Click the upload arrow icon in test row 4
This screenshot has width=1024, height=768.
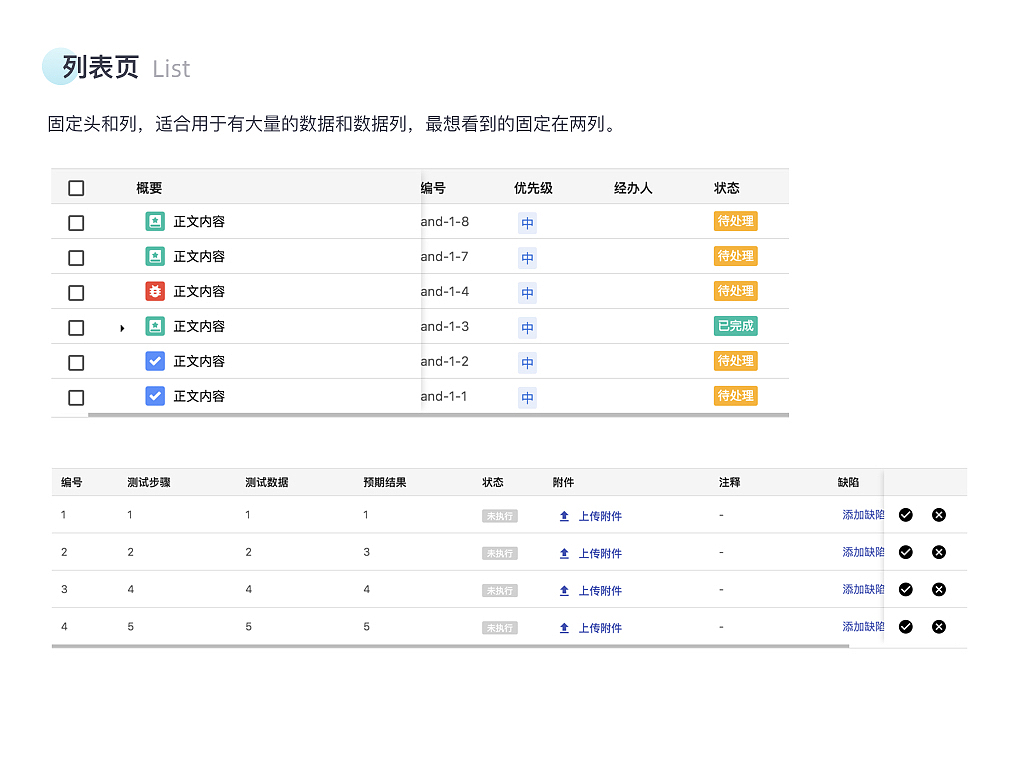coord(564,627)
